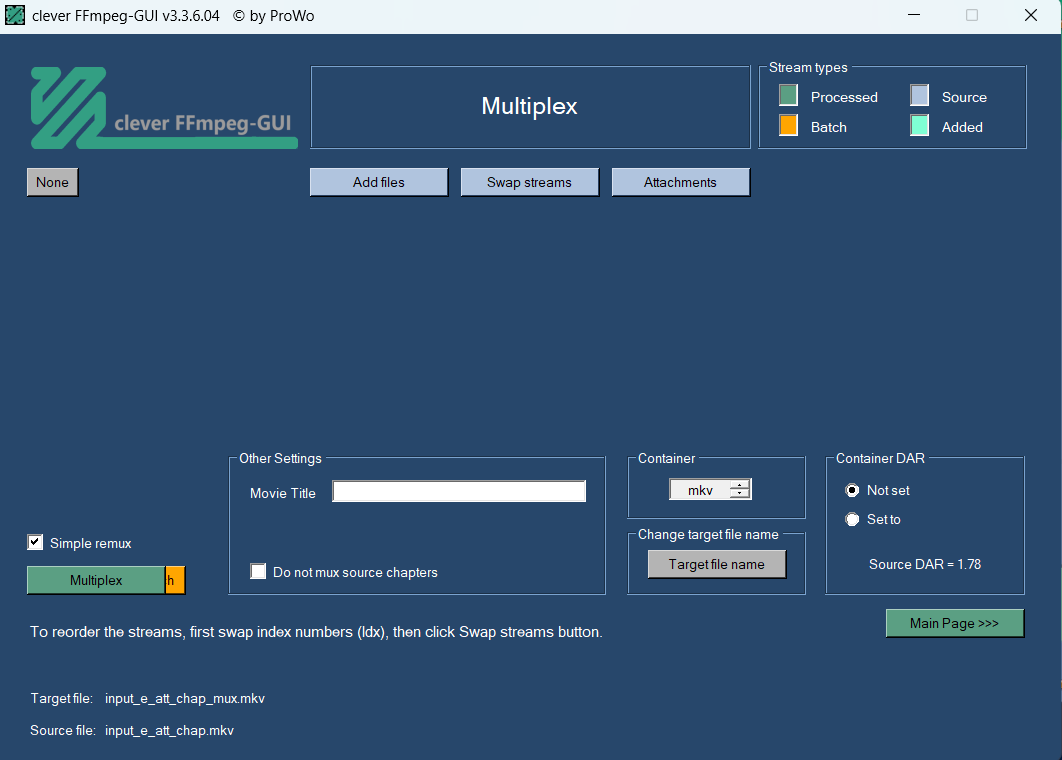Select the Set to DAR radio

click(852, 519)
